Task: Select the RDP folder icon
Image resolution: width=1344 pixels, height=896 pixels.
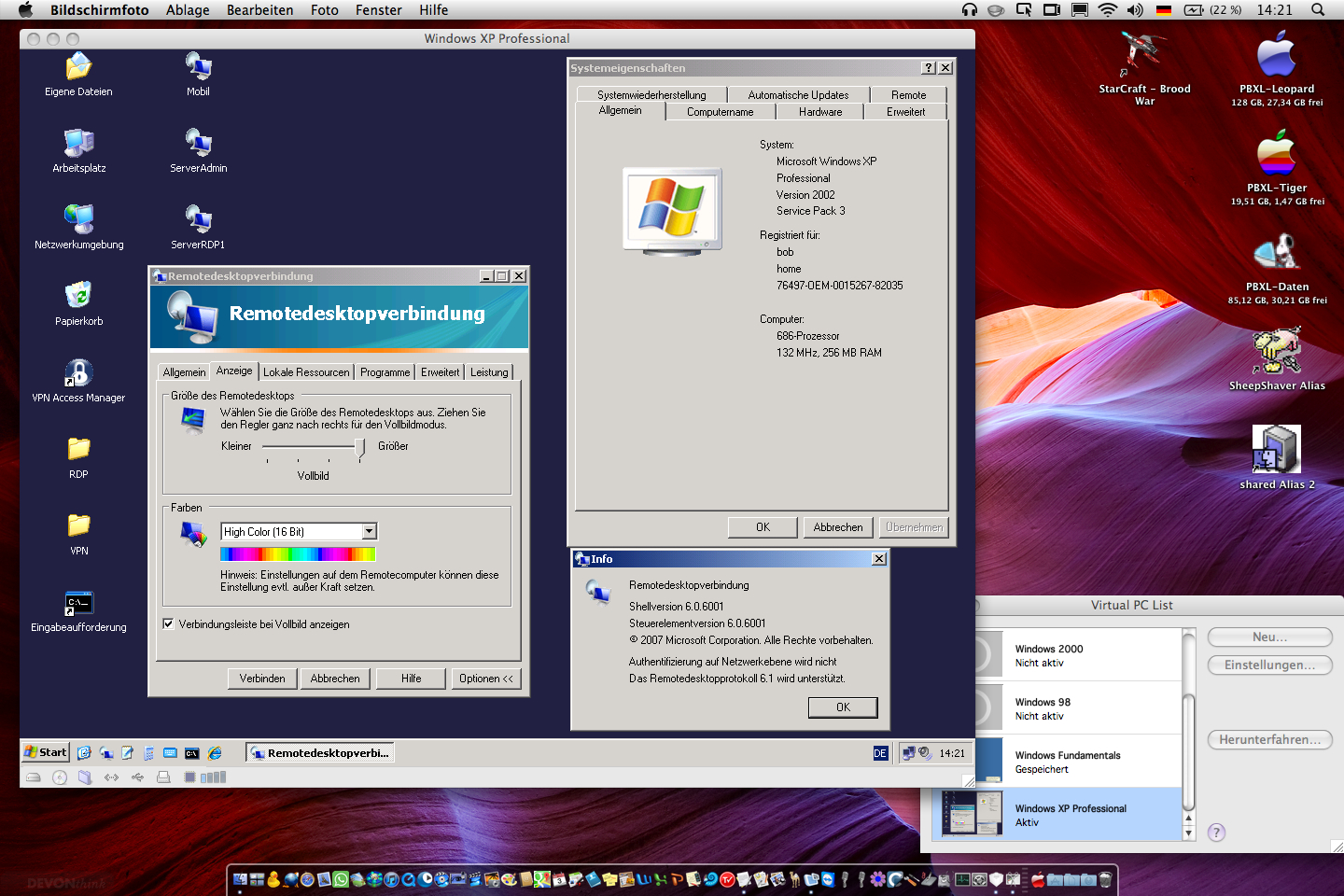Action: click(78, 457)
